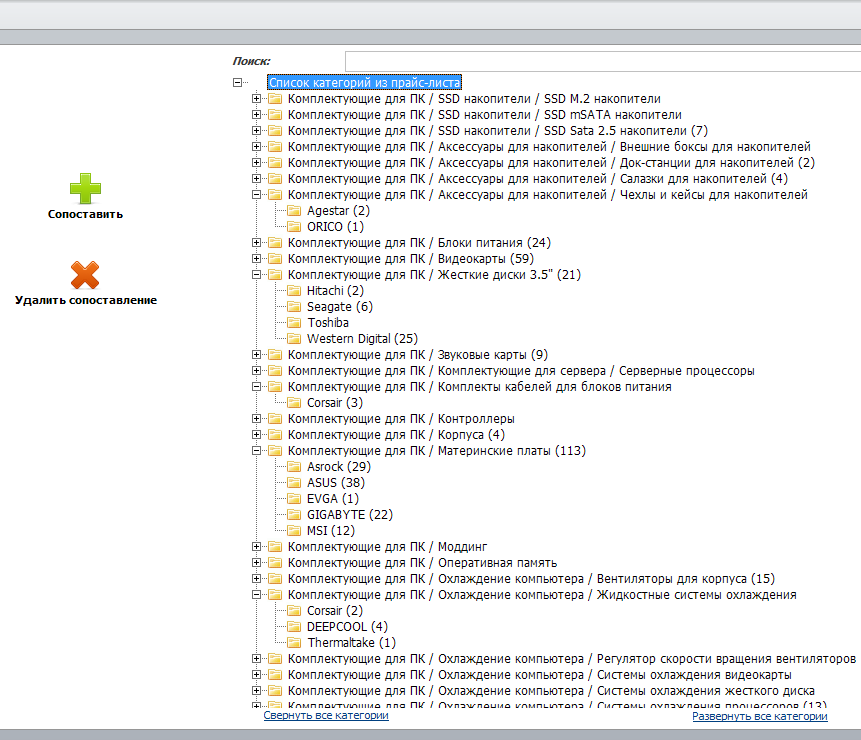Viewport: 861px width, 740px height.
Task: Click the Свернуть все категории link
Action: (326, 715)
